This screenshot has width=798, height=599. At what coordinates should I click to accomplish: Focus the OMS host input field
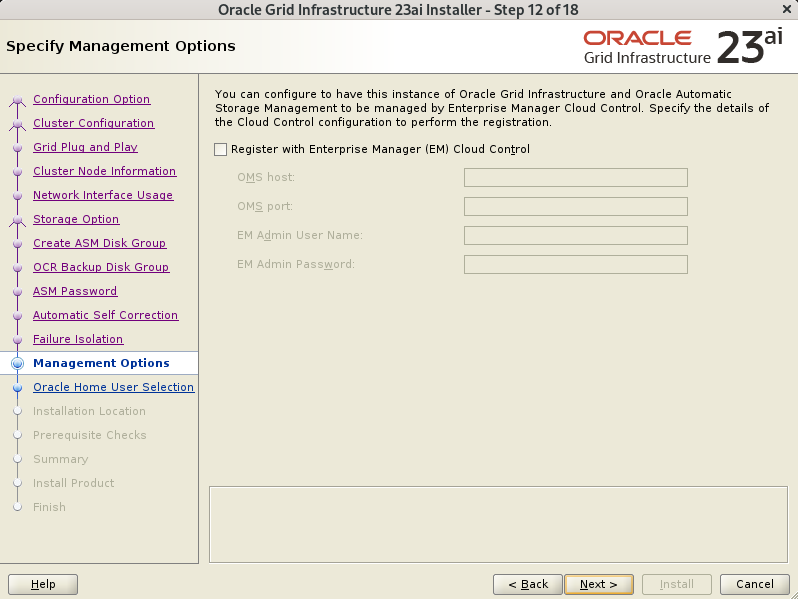[x=576, y=178]
